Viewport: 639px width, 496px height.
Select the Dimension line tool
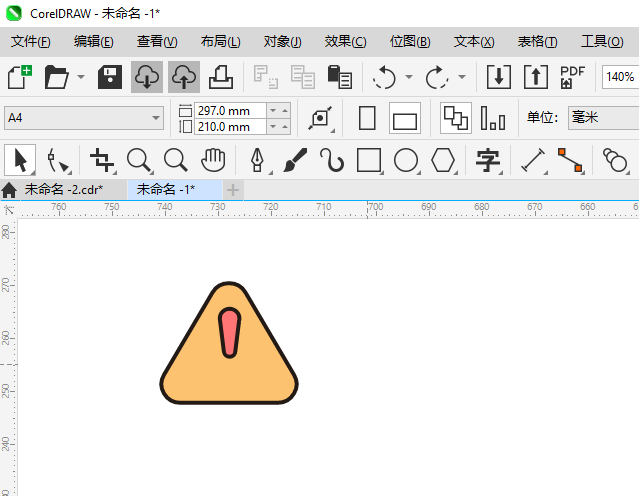click(x=533, y=160)
